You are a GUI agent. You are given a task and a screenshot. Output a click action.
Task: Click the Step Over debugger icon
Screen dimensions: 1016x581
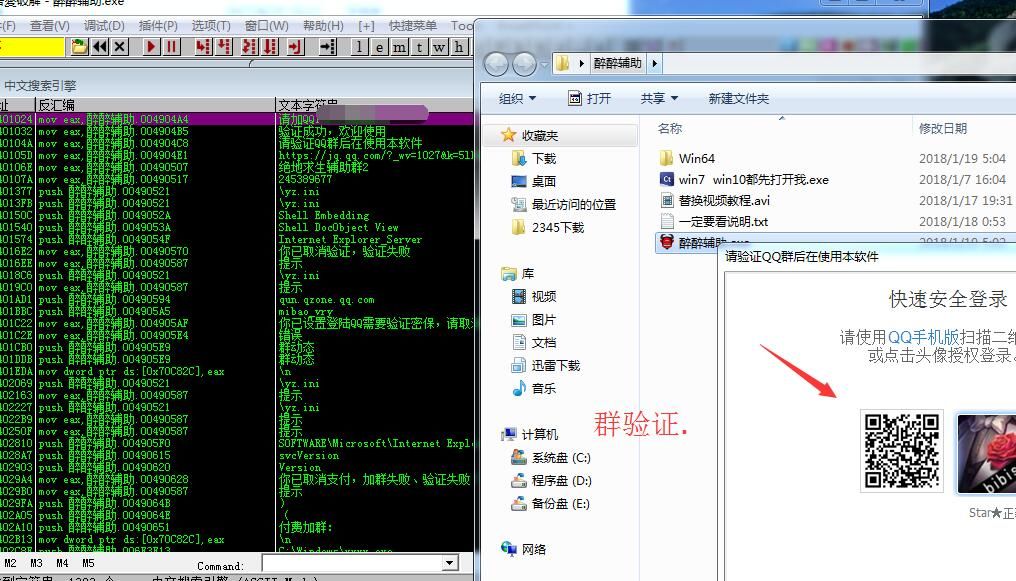click(x=224, y=47)
